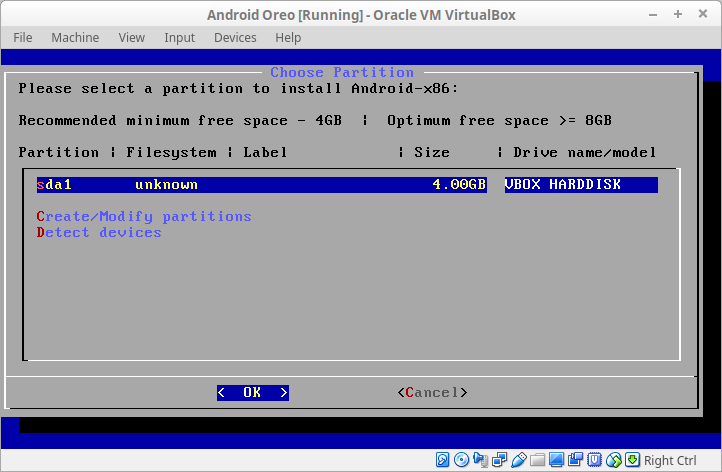Open the Help menu
The image size is (722, 472).
[288, 37]
